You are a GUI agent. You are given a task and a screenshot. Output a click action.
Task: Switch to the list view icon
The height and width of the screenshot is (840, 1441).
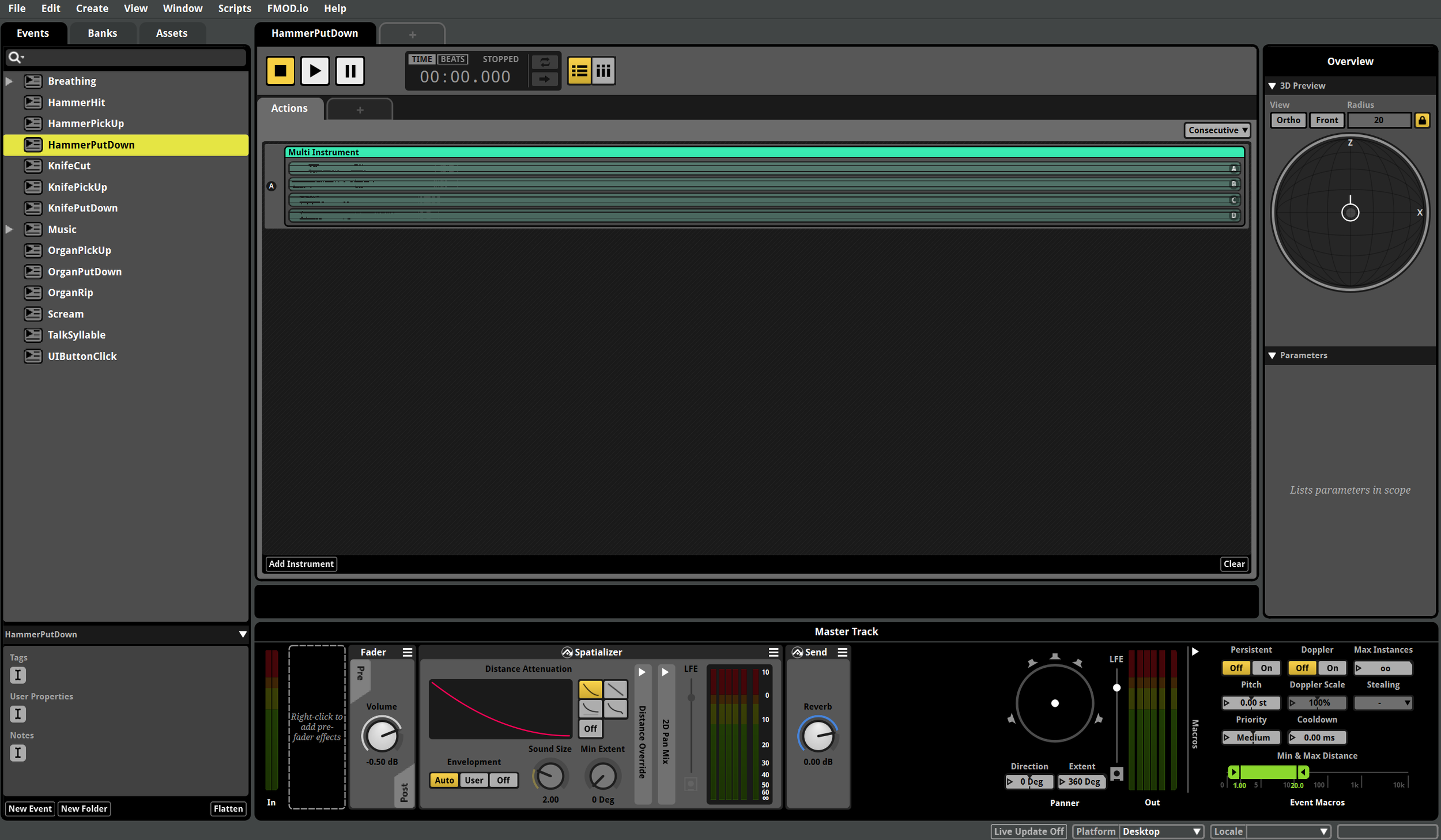[x=579, y=71]
